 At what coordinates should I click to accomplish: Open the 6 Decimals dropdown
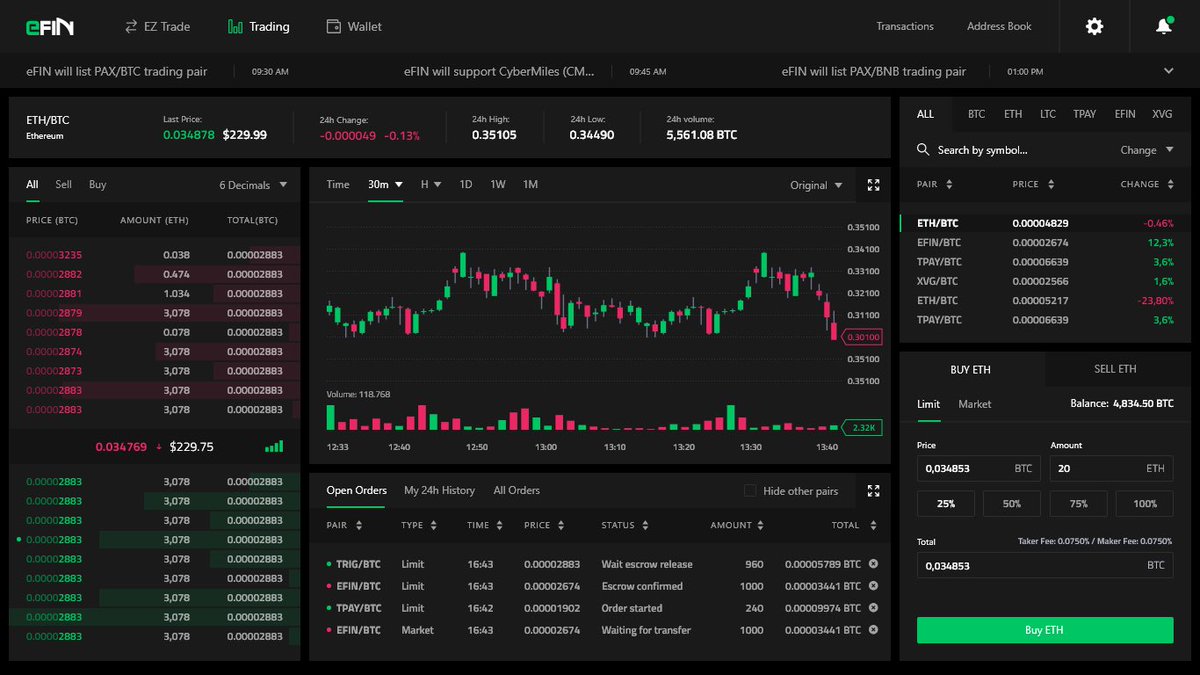pyautogui.click(x=253, y=185)
